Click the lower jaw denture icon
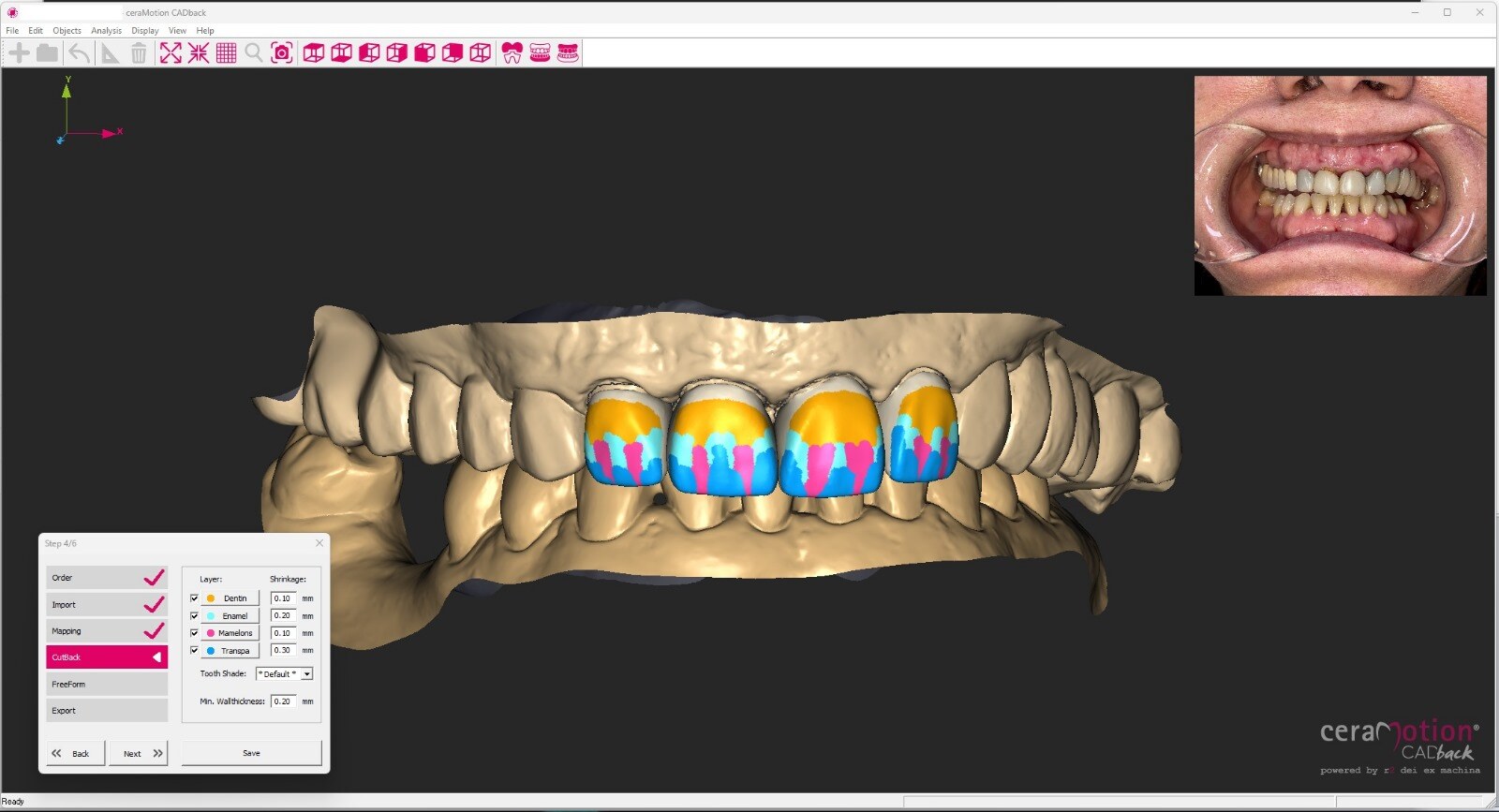Screen dimensions: 1499x812 click(x=569, y=53)
